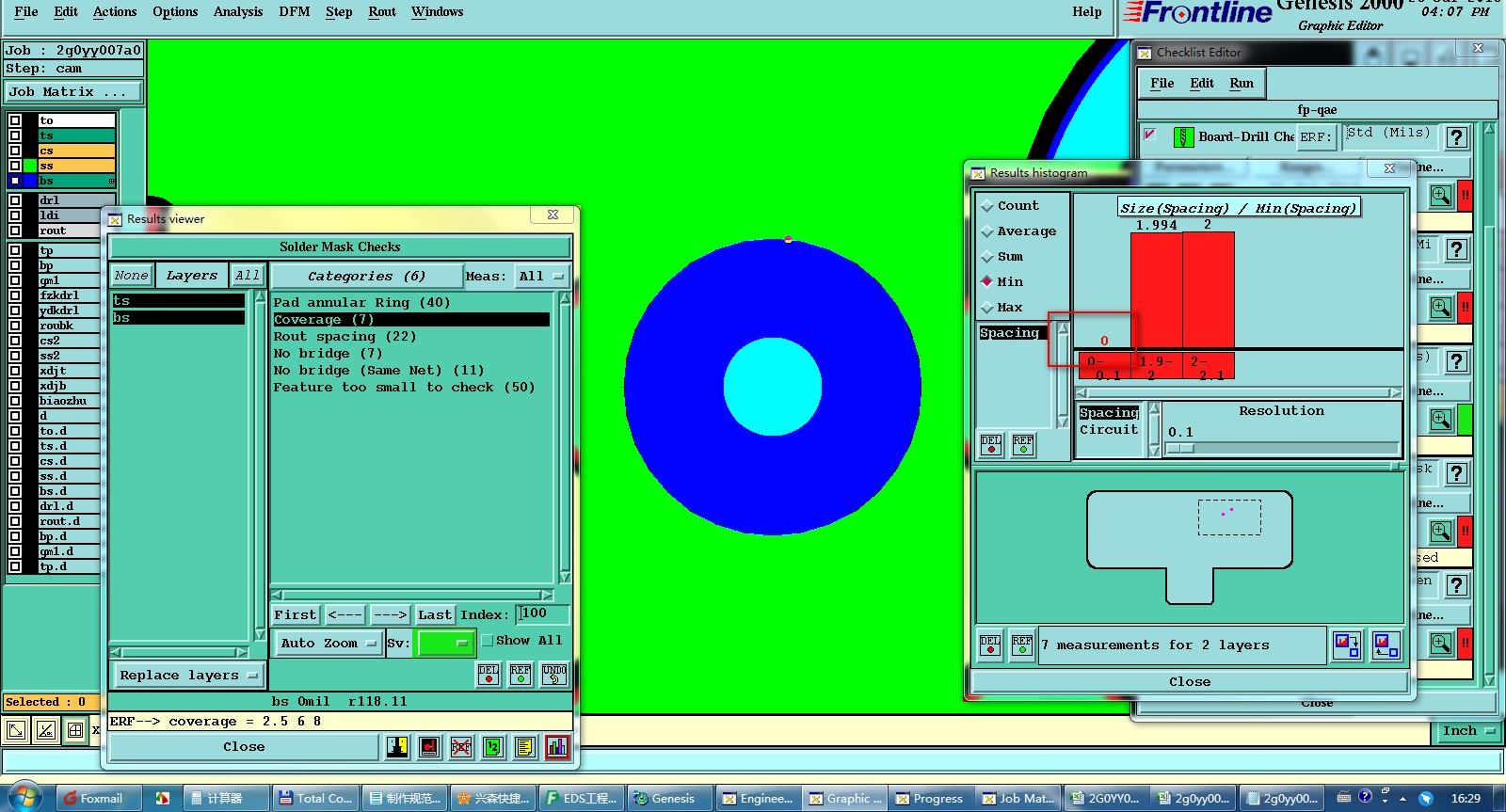Open the Job Matrix ... selector
The width and height of the screenshot is (1506, 812).
(x=73, y=92)
